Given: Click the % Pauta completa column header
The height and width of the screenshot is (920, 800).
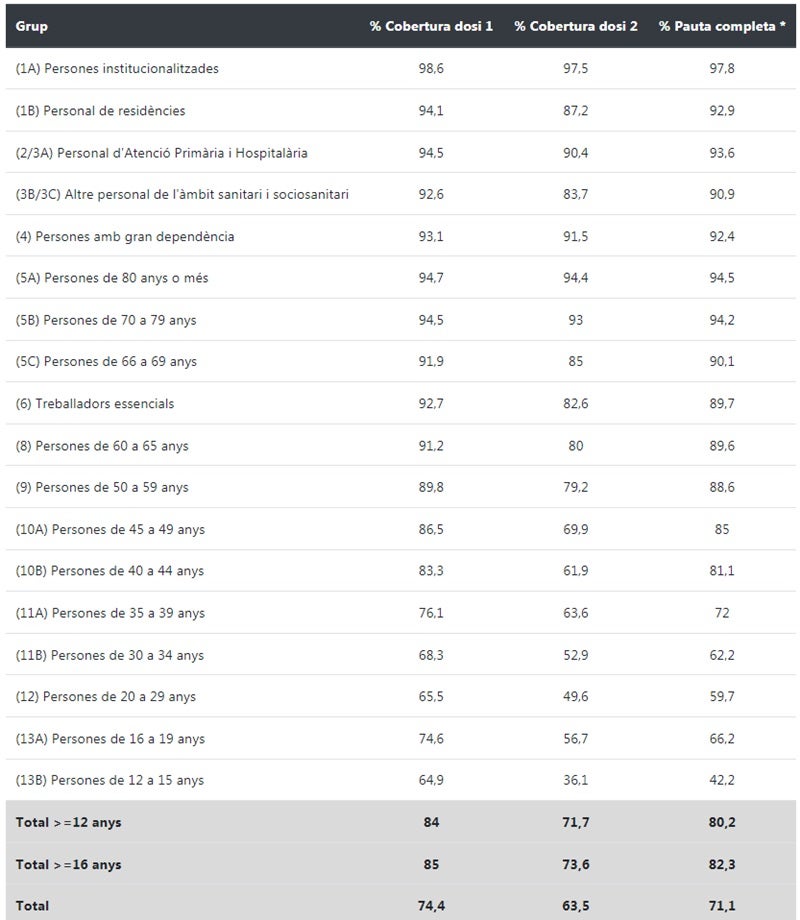Looking at the screenshot, I should [722, 26].
